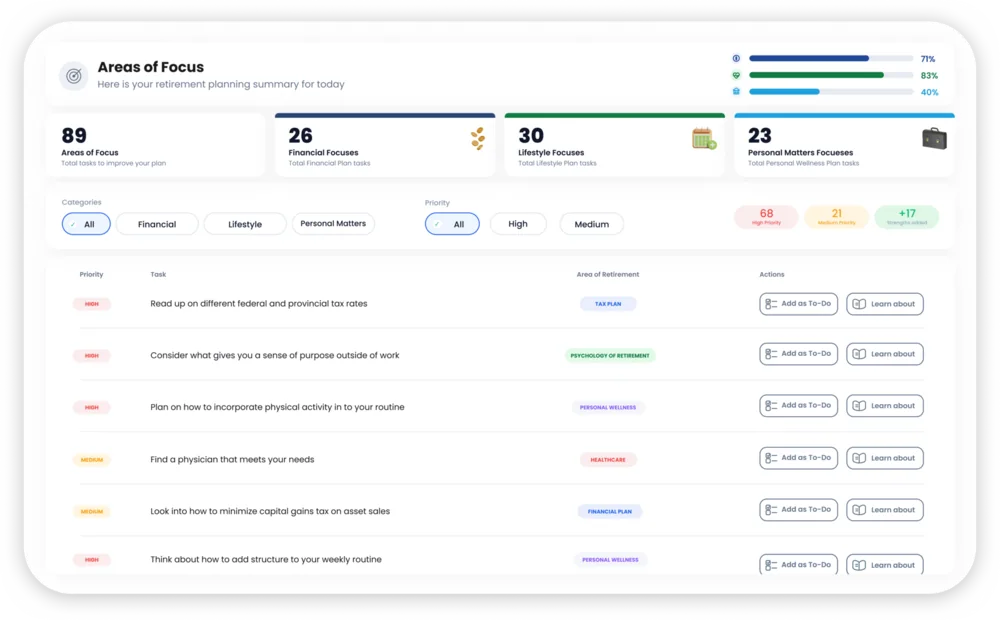
Task: Click the gold plant icon in Financial Focuses card
Action: pyautogui.click(x=478, y=138)
